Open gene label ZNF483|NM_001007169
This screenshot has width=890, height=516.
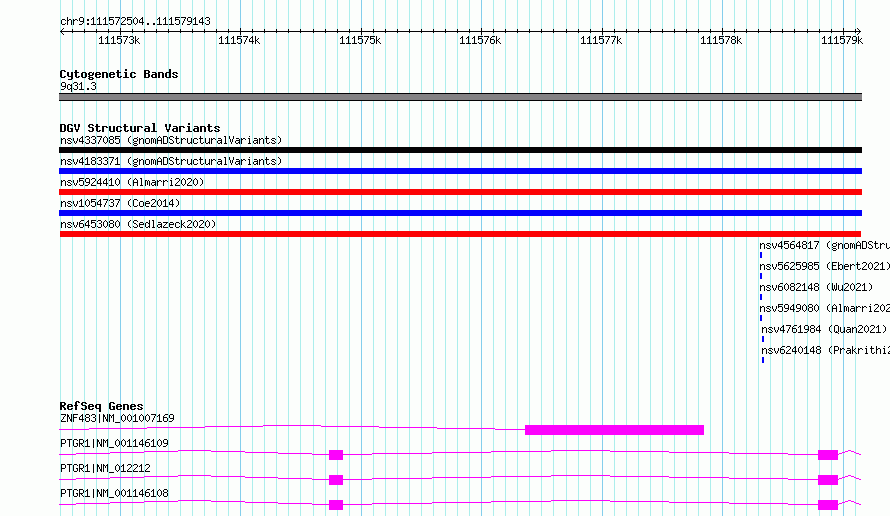[117, 418]
